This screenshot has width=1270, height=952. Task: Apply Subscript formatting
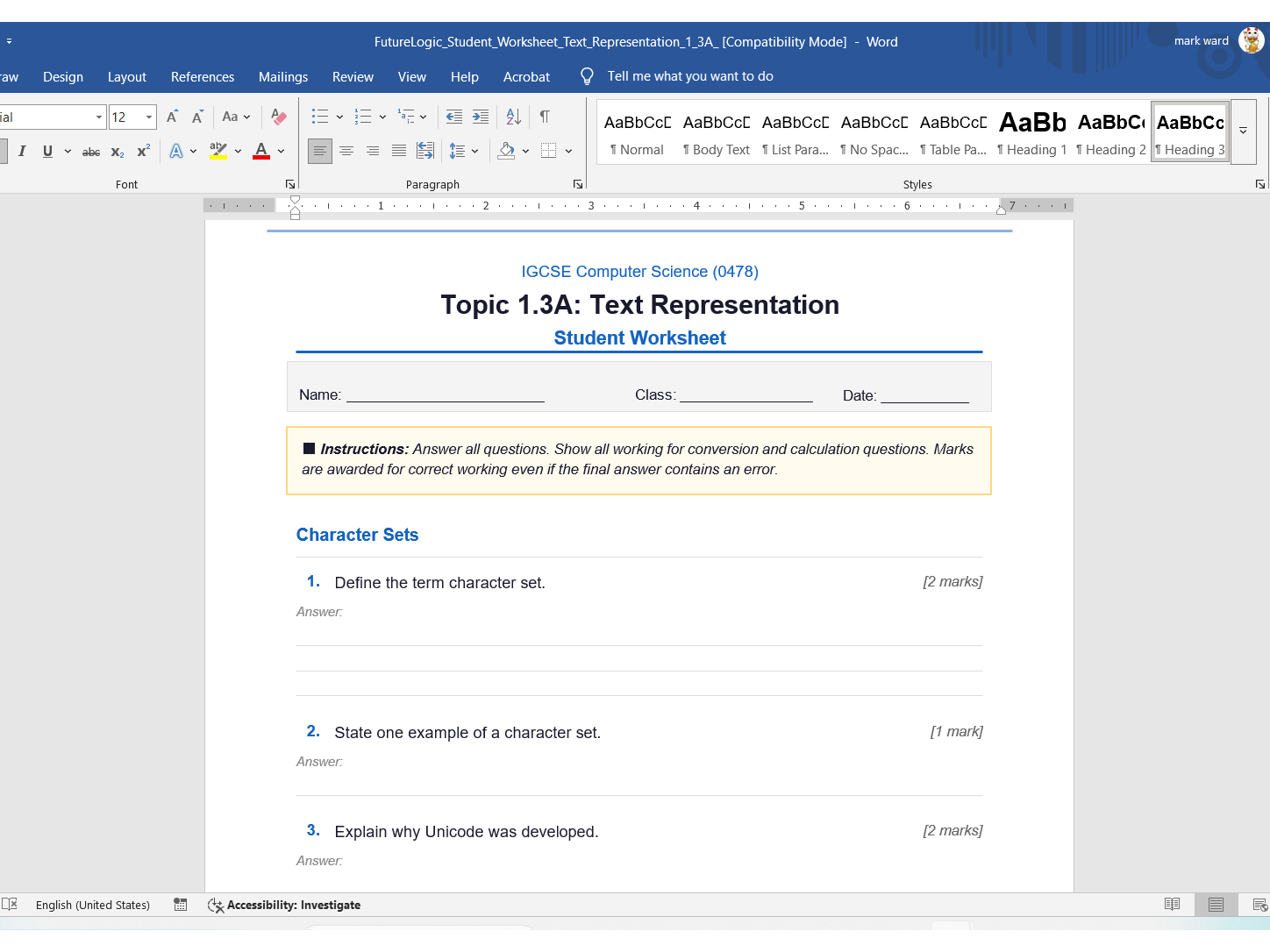(118, 152)
